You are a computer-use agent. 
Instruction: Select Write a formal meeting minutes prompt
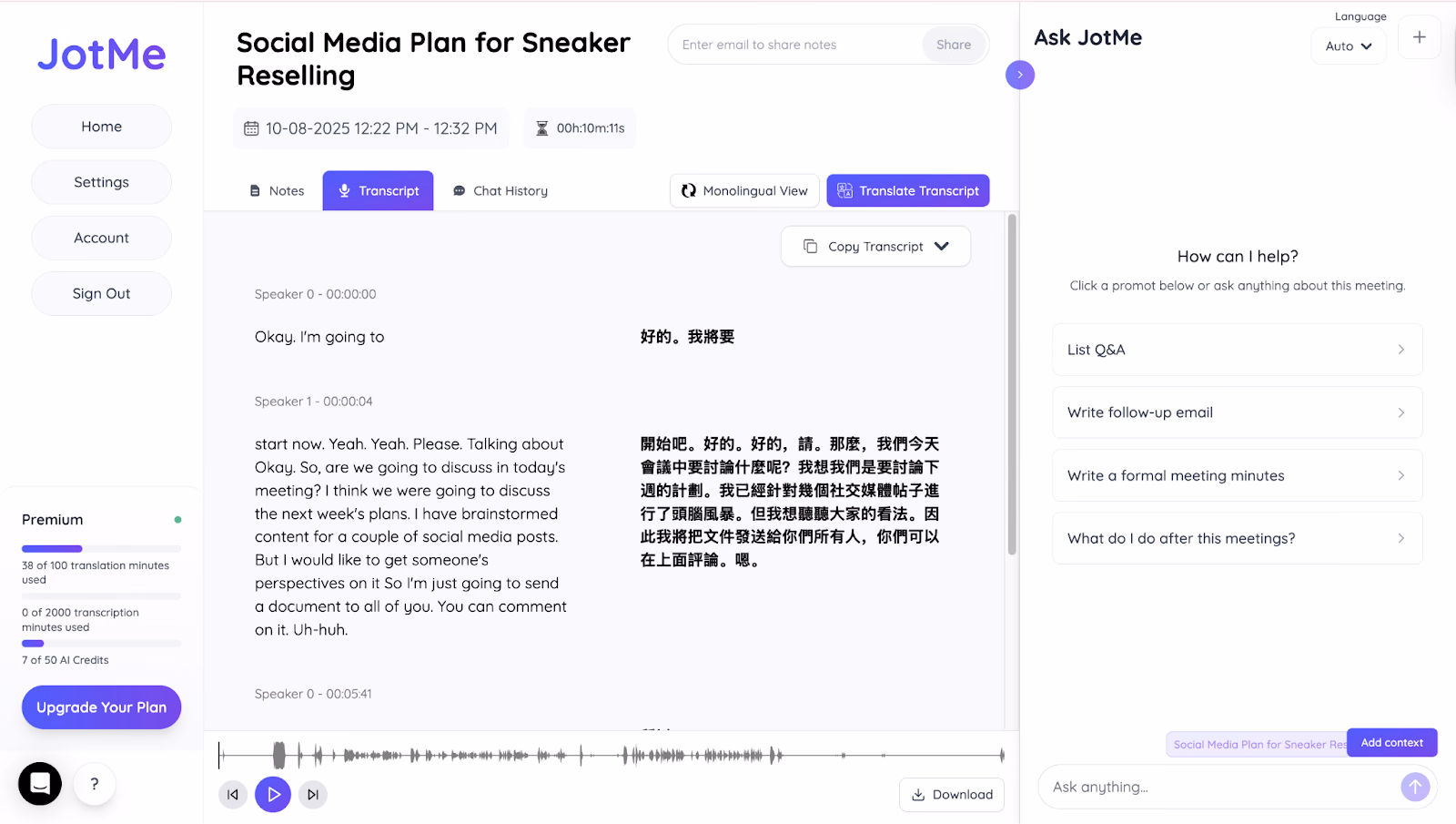click(1238, 475)
